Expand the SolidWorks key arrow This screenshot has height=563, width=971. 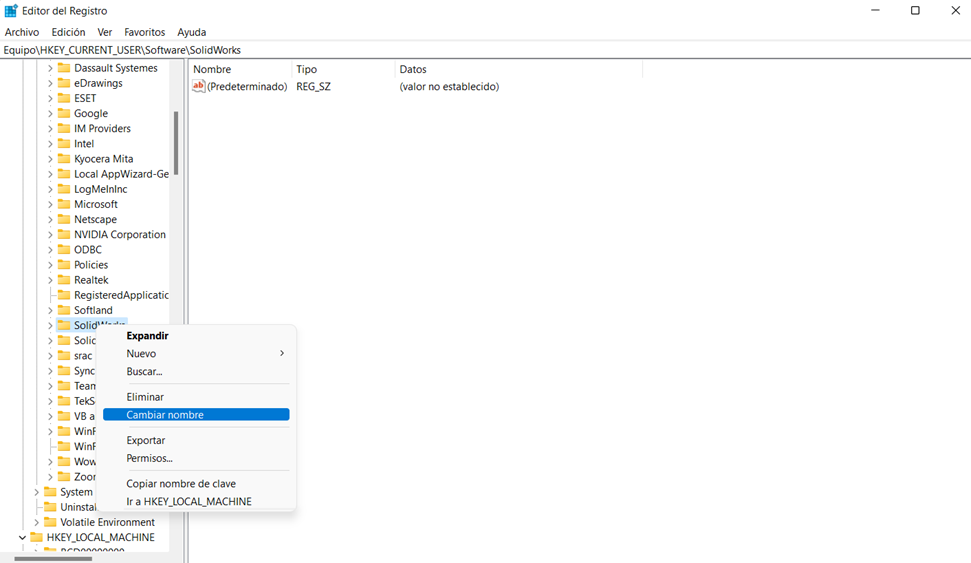click(50, 326)
